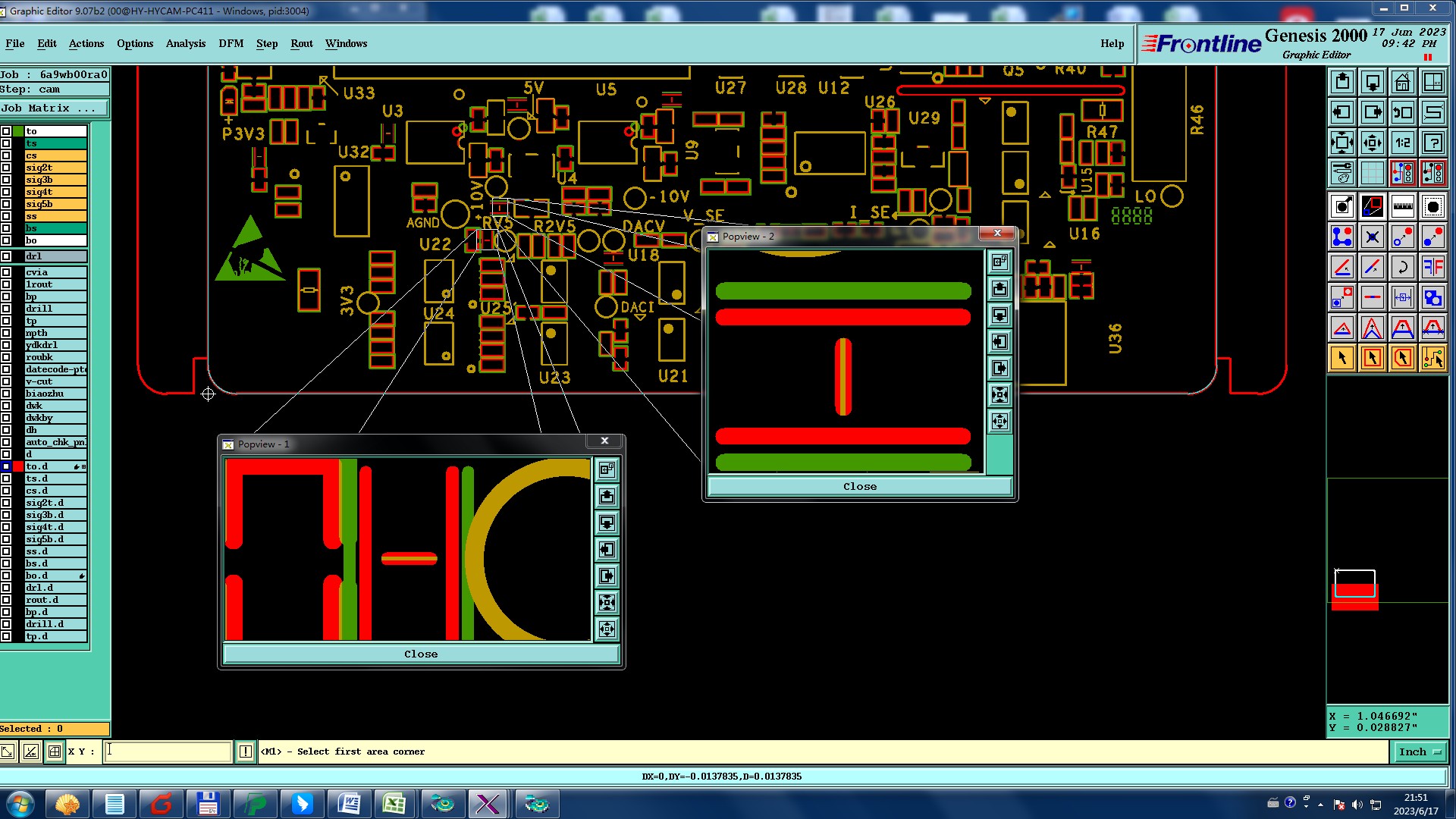Screen dimensions: 1456x819
Task: Select the polygon area select tool
Action: tap(1402, 358)
